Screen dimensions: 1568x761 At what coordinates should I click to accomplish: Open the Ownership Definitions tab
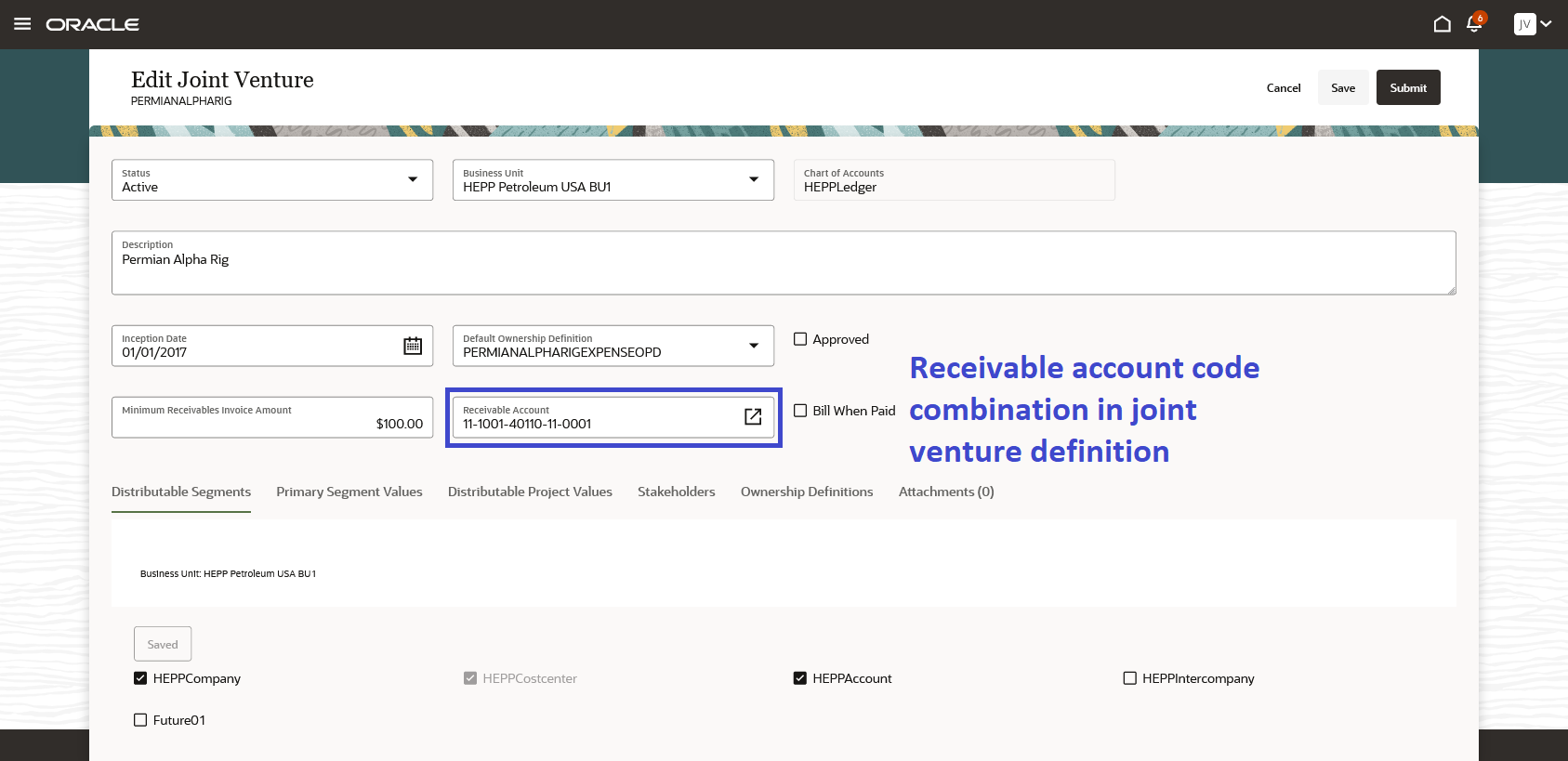click(x=807, y=492)
